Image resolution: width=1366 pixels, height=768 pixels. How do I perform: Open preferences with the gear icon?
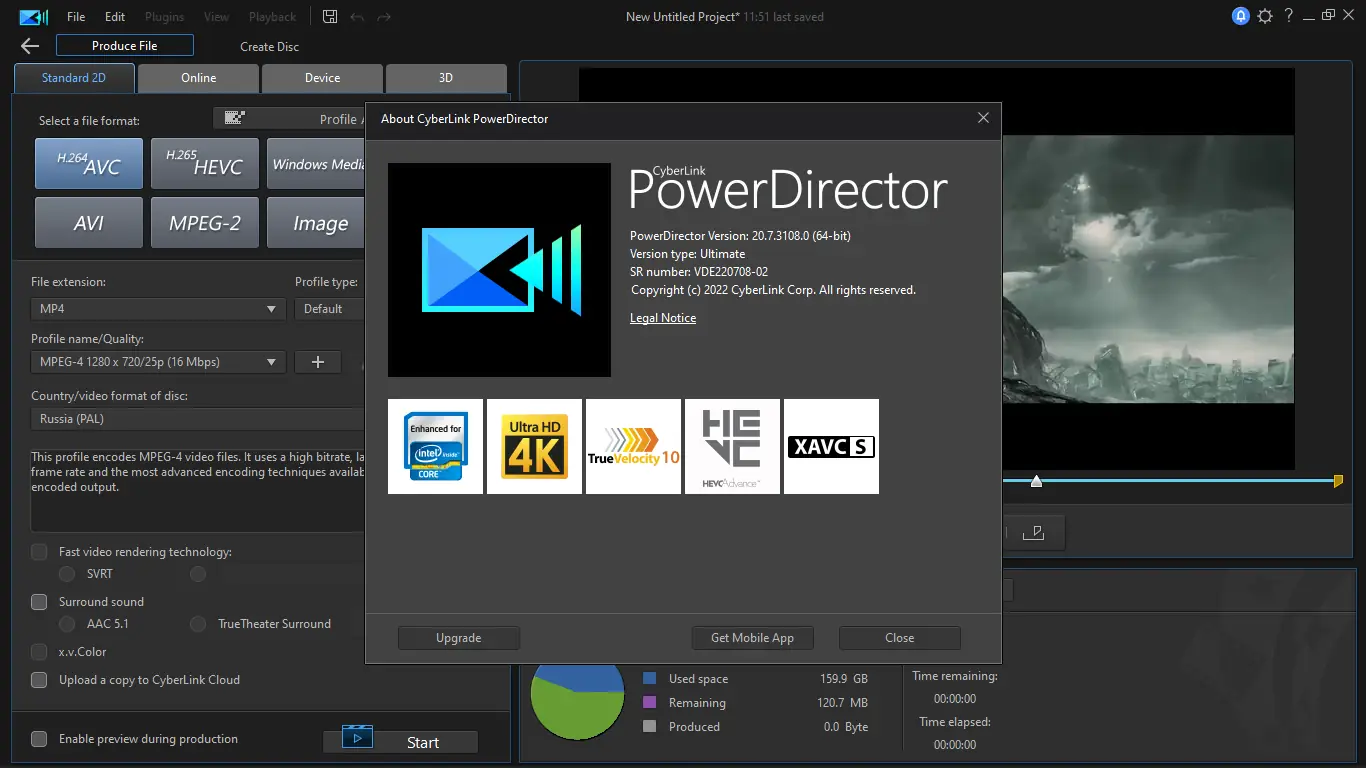pyautogui.click(x=1265, y=16)
